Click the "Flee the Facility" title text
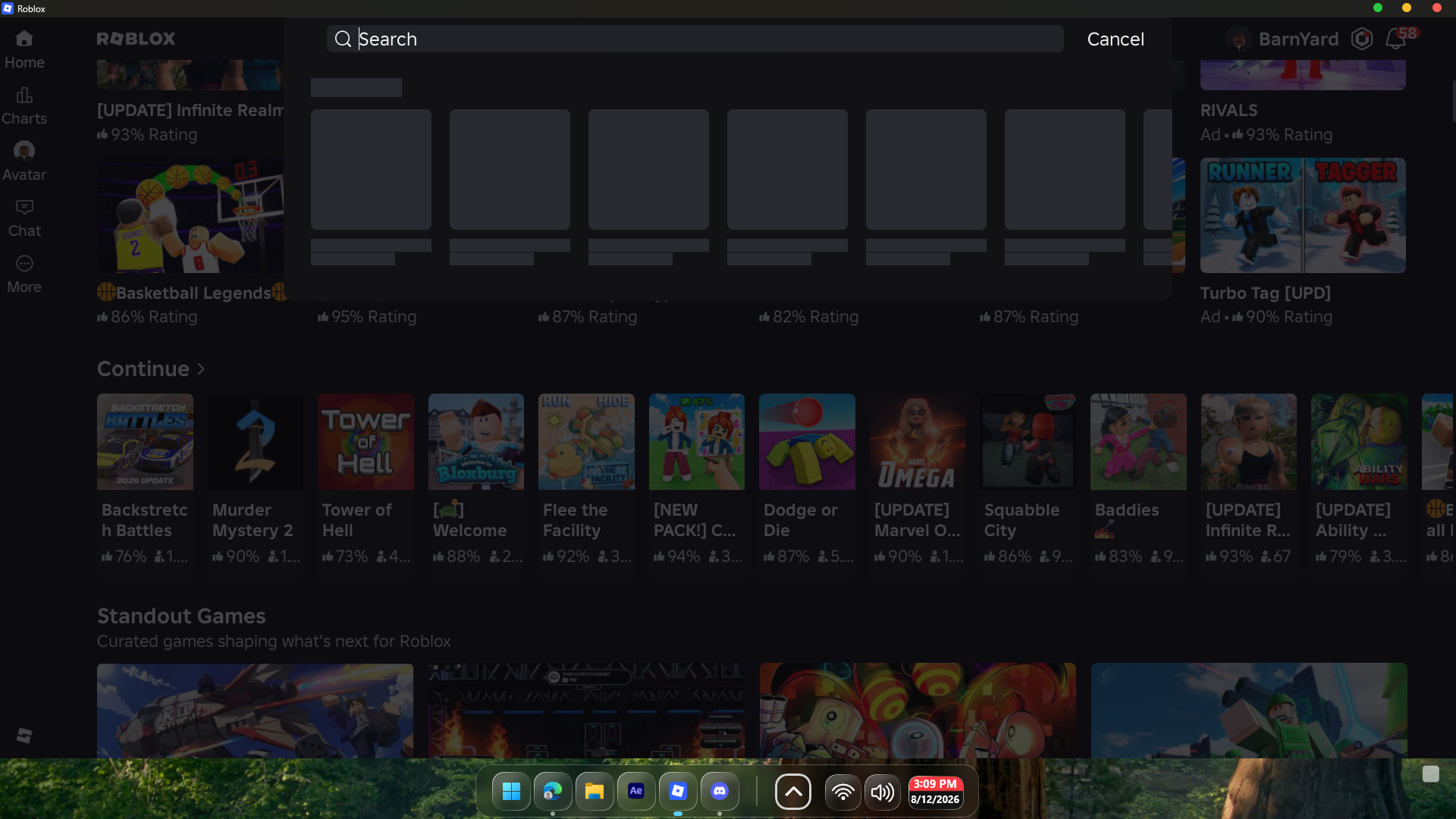The image size is (1456, 819). 575,520
